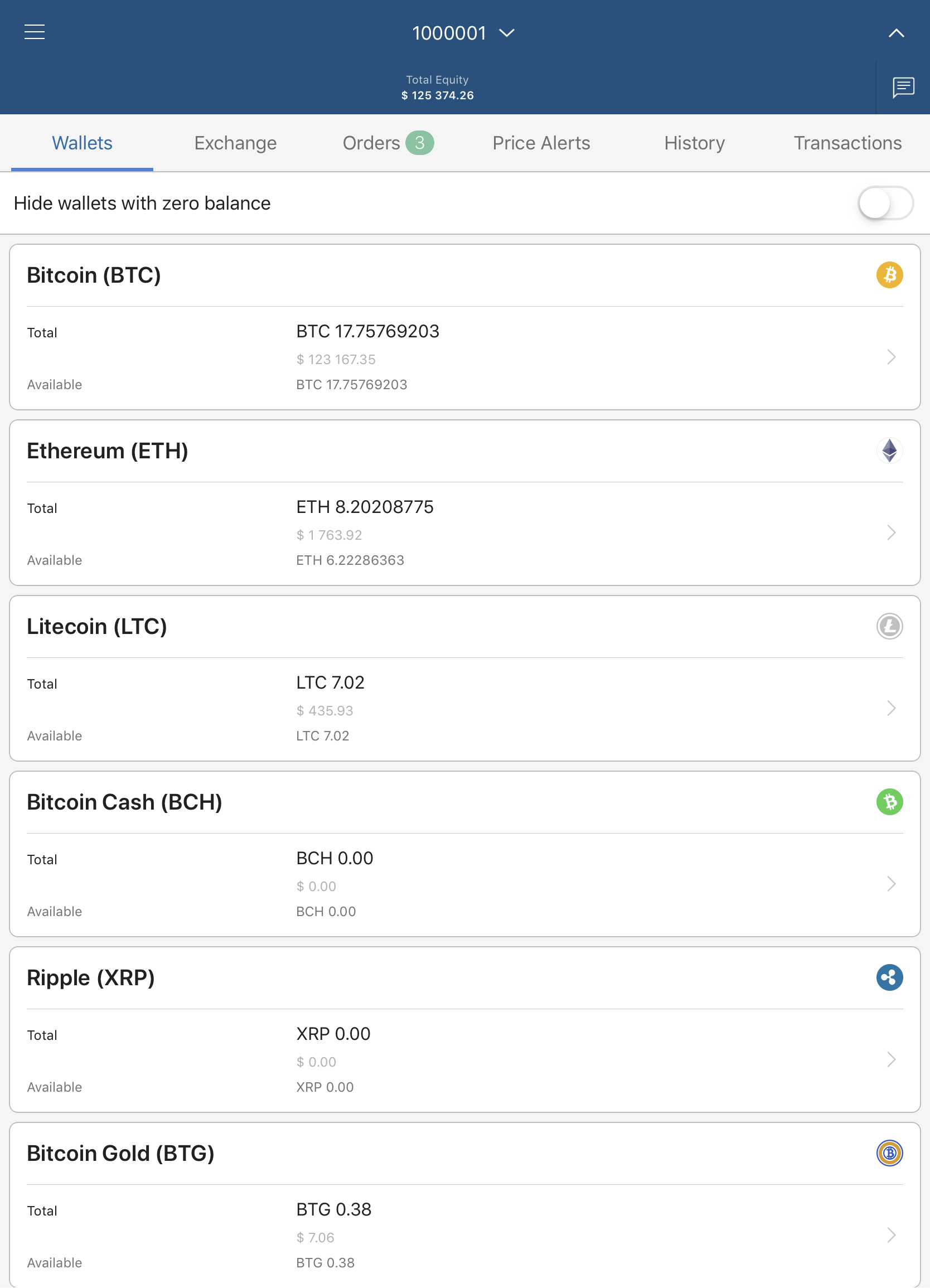The height and width of the screenshot is (1288, 930).
Task: Select the Ethereum (ETH) card title
Action: click(x=107, y=451)
